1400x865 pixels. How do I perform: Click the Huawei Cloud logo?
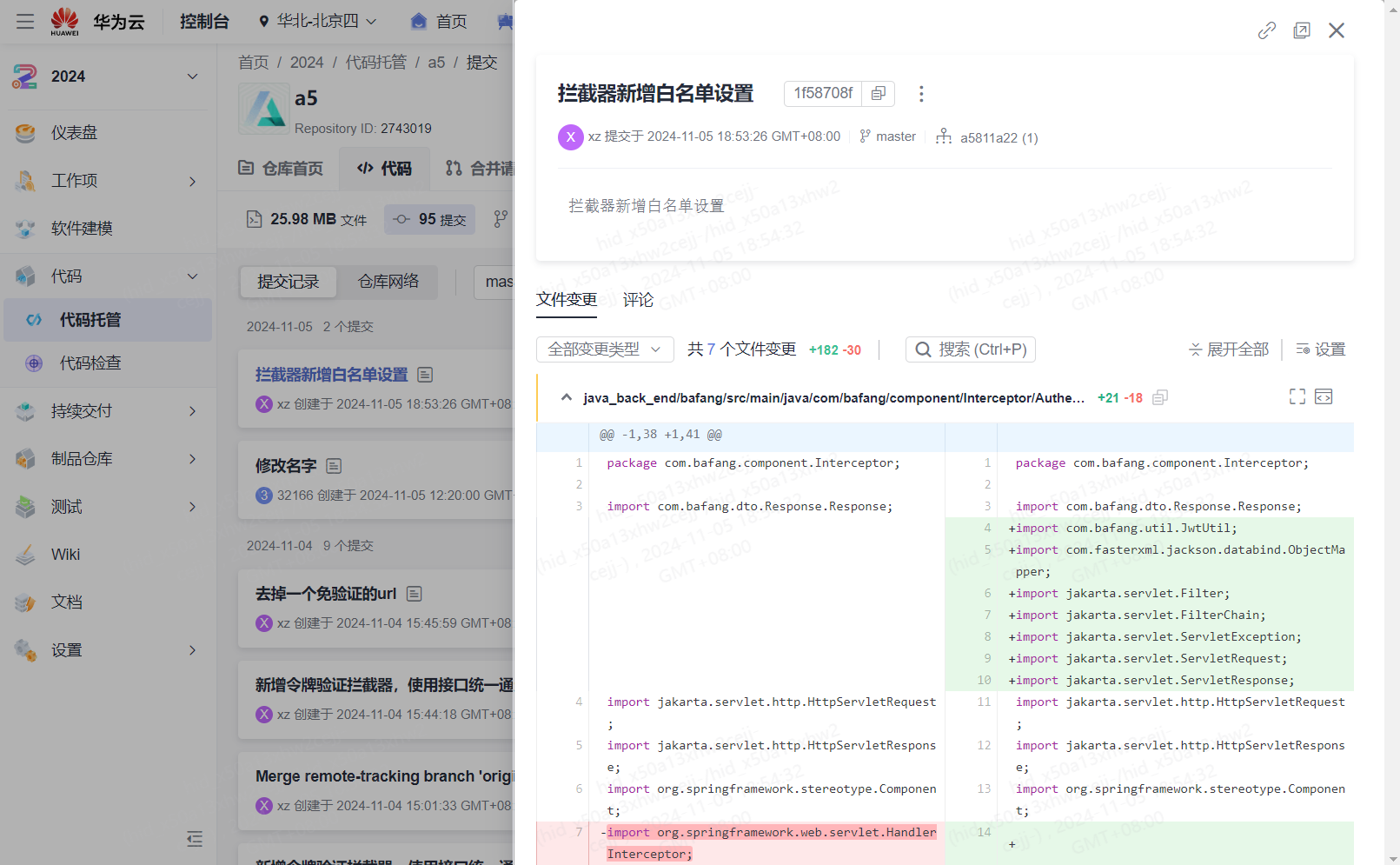[x=97, y=21]
